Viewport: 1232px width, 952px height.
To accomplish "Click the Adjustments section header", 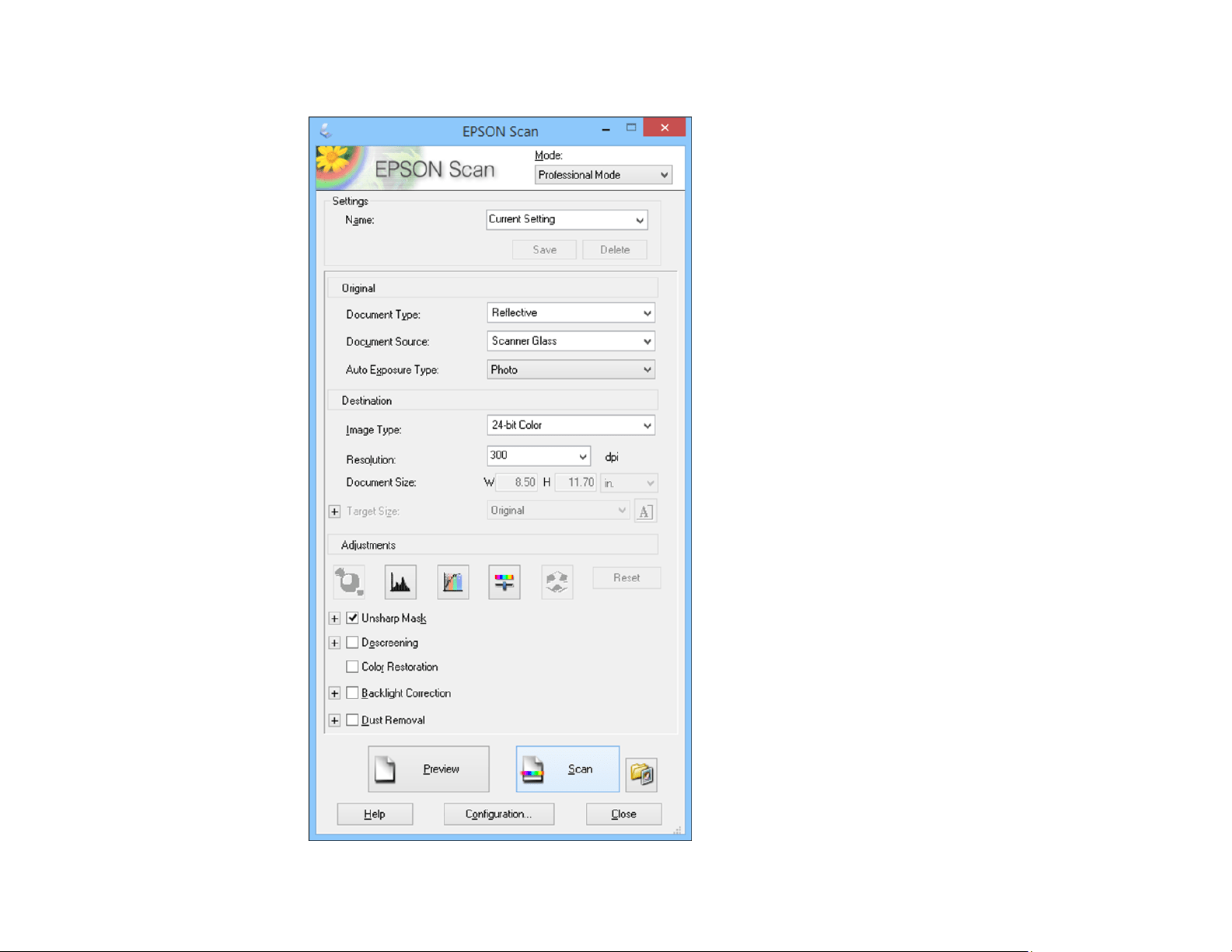I will pyautogui.click(x=493, y=545).
